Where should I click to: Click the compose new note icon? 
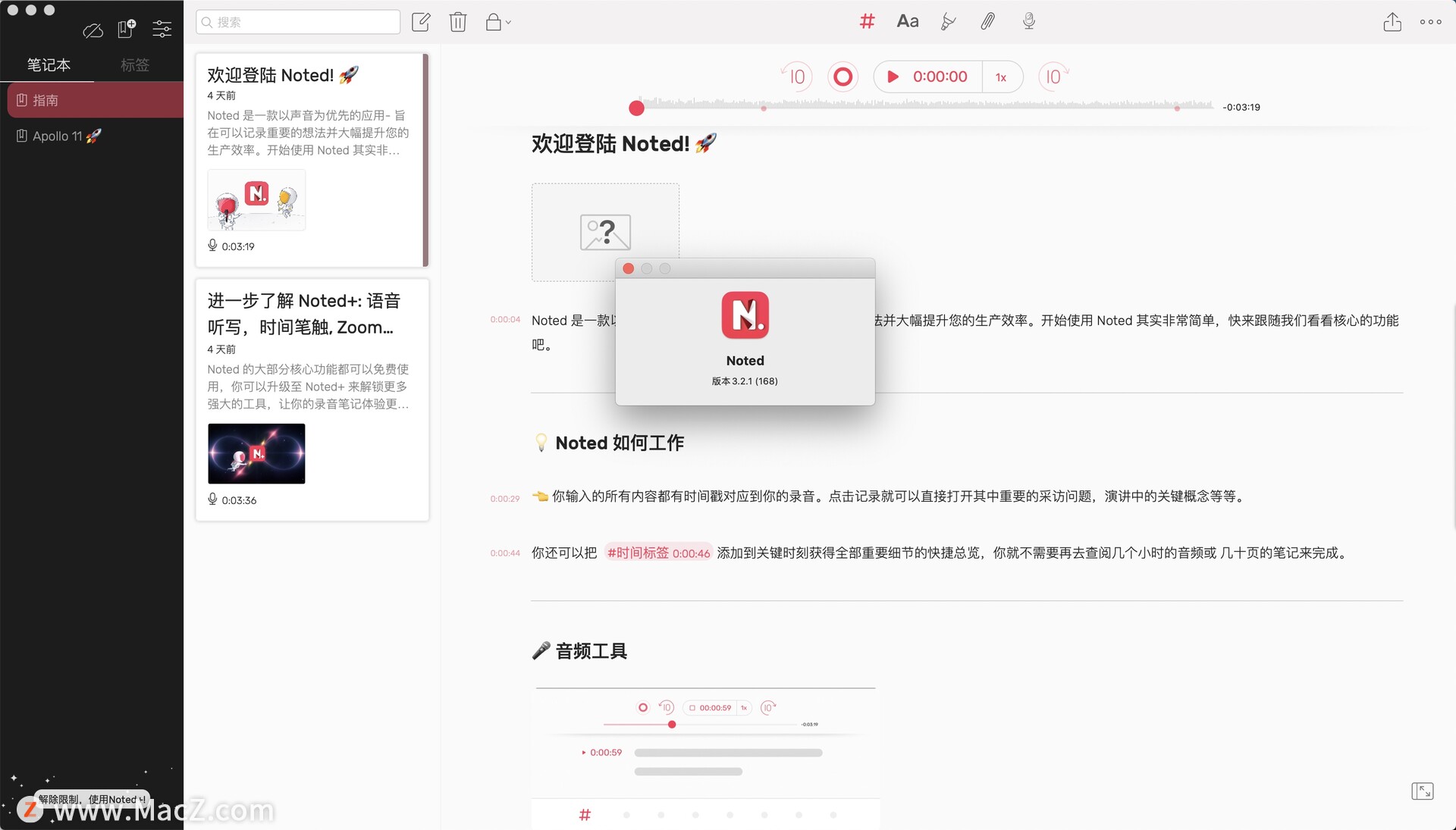coord(421,22)
